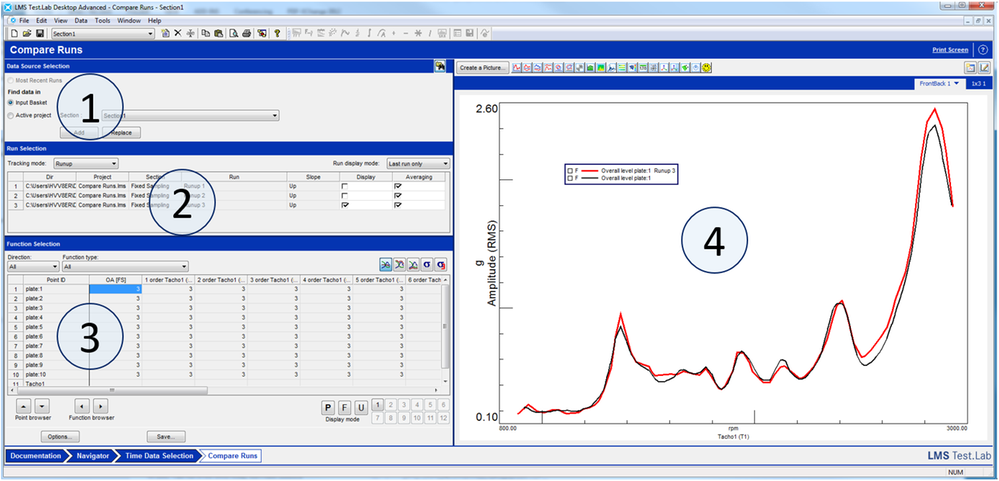Select the Active project radio button
The width and height of the screenshot is (999, 481).
[x=11, y=116]
